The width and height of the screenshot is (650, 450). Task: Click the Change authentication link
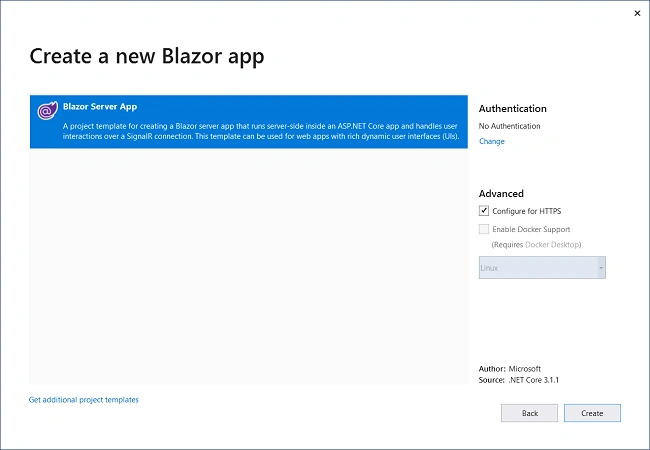coord(492,141)
